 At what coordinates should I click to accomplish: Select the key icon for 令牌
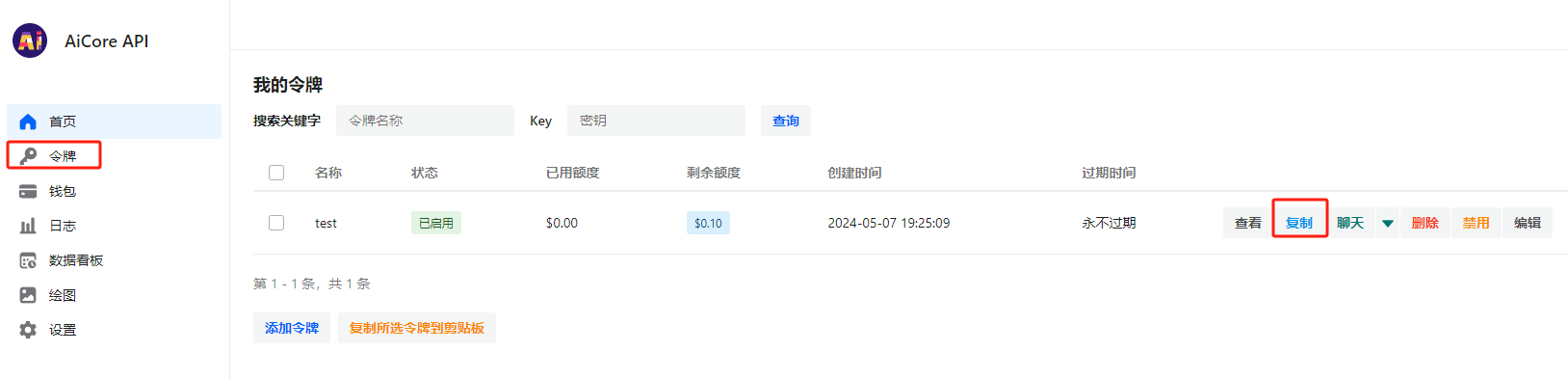(28, 156)
